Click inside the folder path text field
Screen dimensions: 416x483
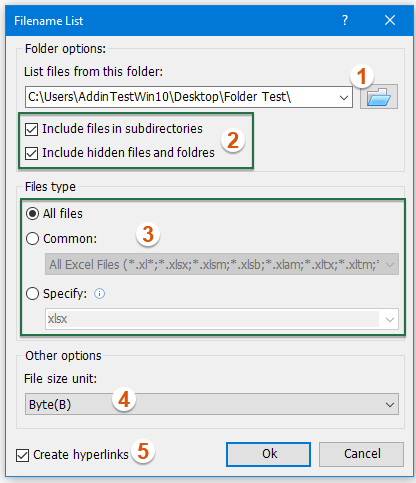(180, 97)
